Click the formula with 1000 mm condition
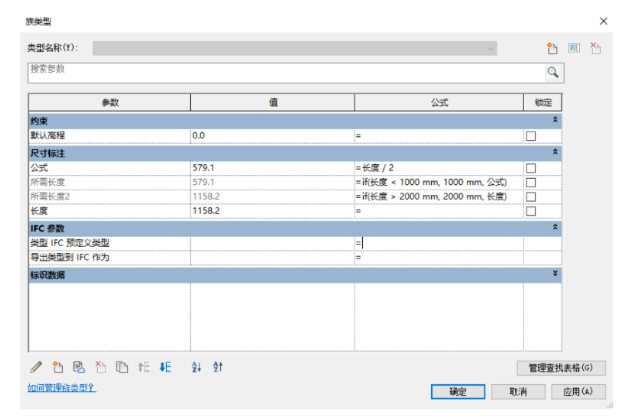This screenshot has height=419, width=625. tap(439, 183)
